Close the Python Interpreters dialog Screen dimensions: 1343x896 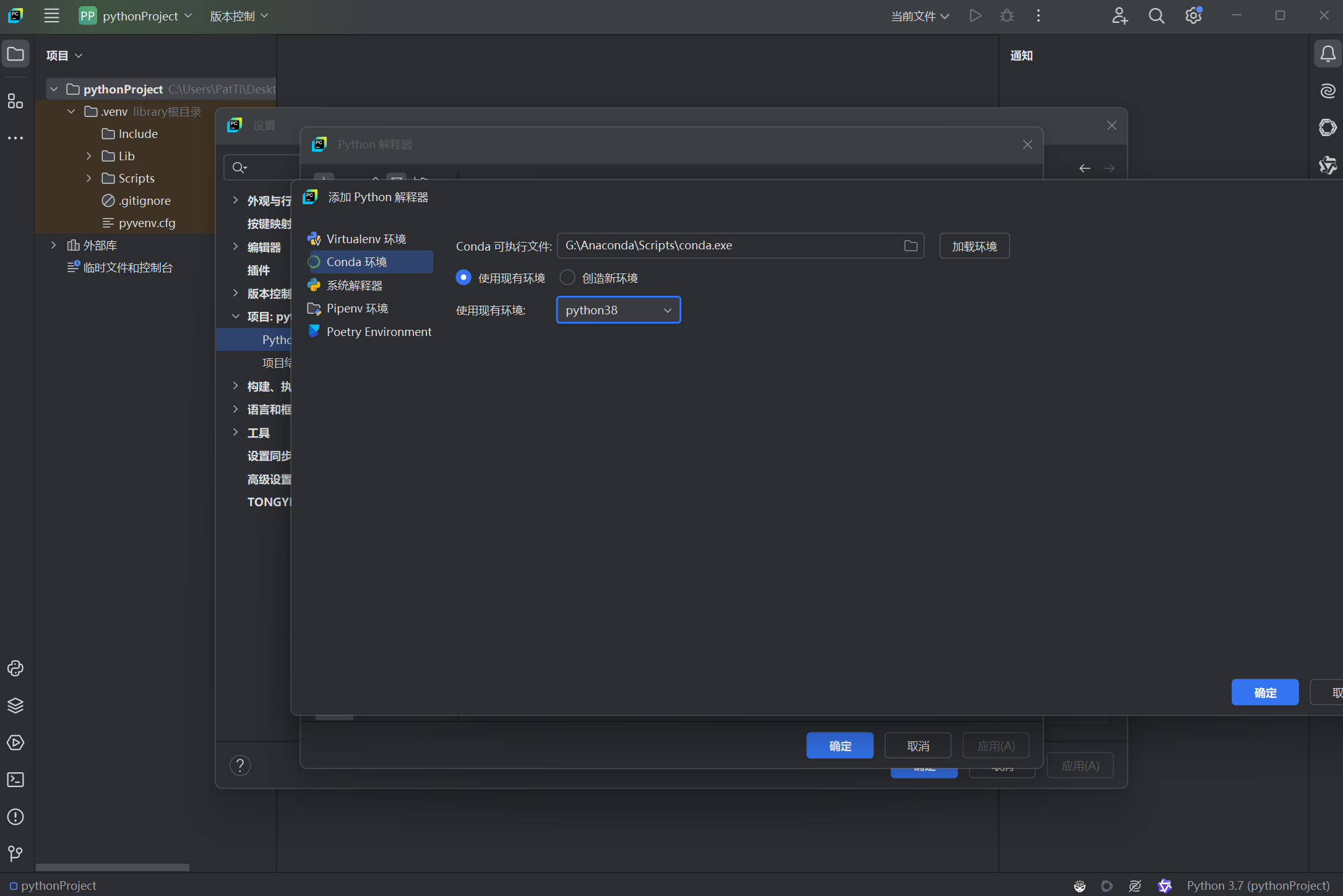click(1027, 145)
